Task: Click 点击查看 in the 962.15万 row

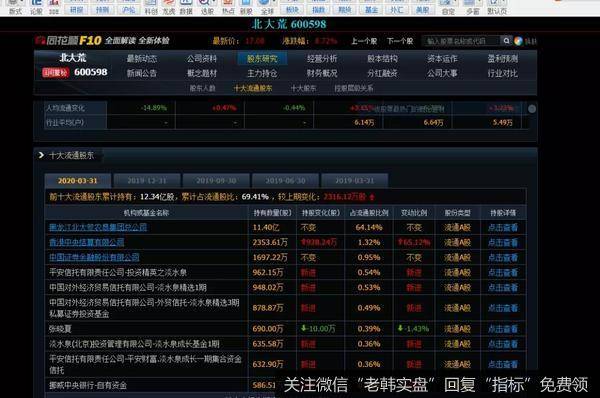Action: click(x=503, y=272)
